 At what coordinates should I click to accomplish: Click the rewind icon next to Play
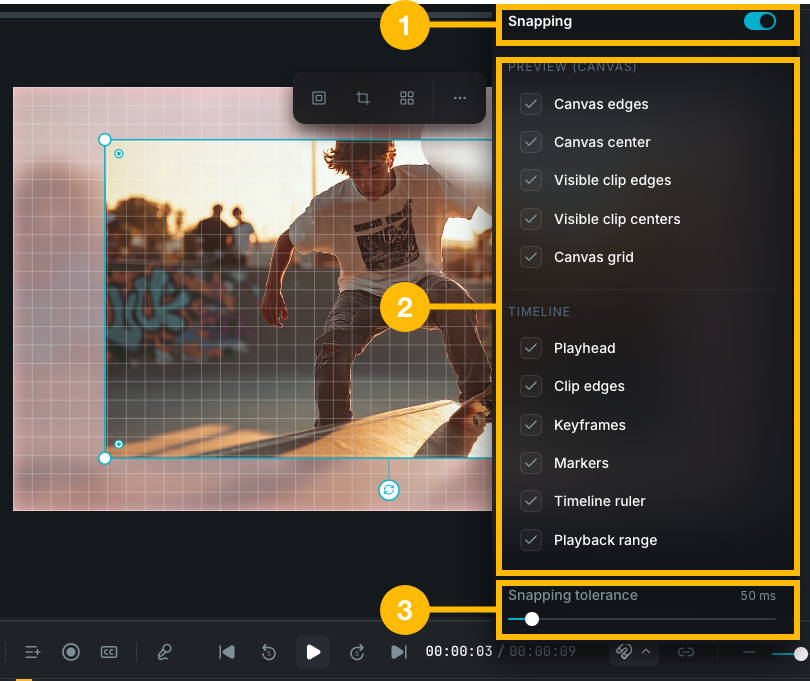pos(268,652)
